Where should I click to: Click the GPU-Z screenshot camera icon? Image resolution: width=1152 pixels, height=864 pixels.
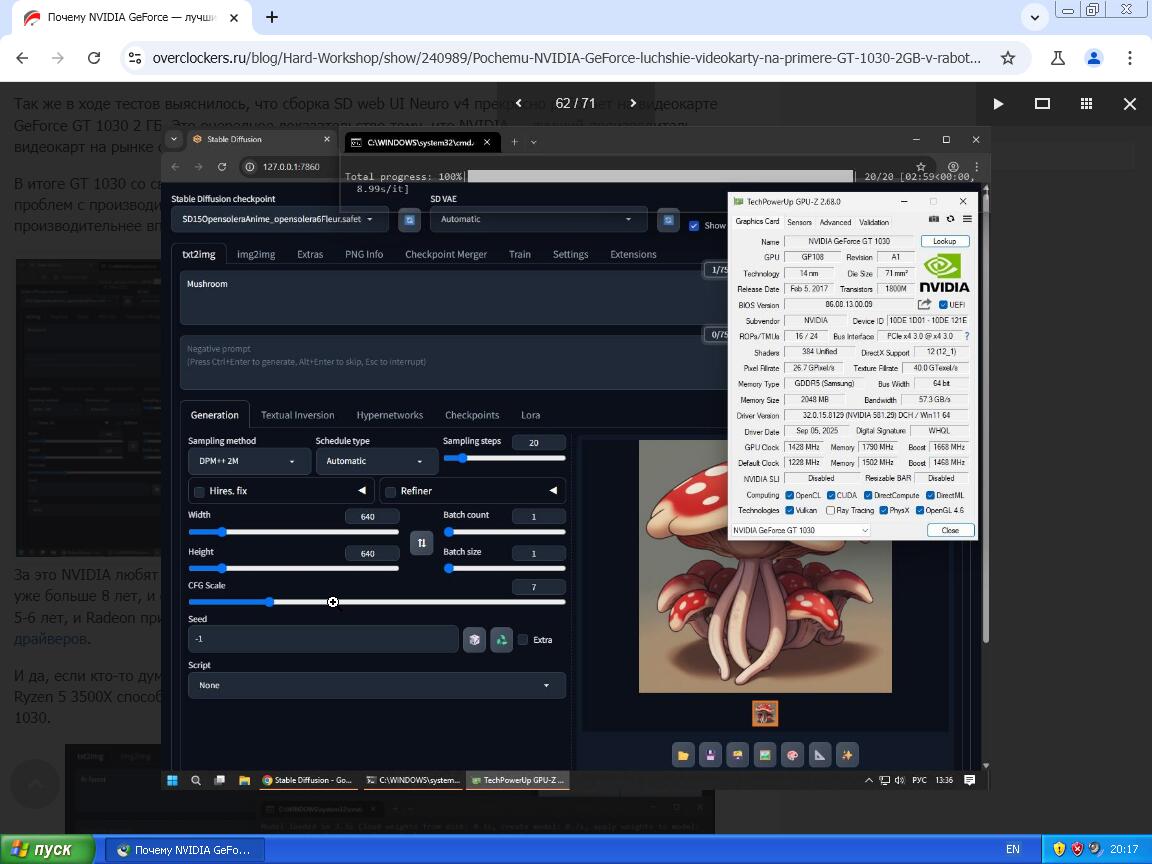[934, 219]
